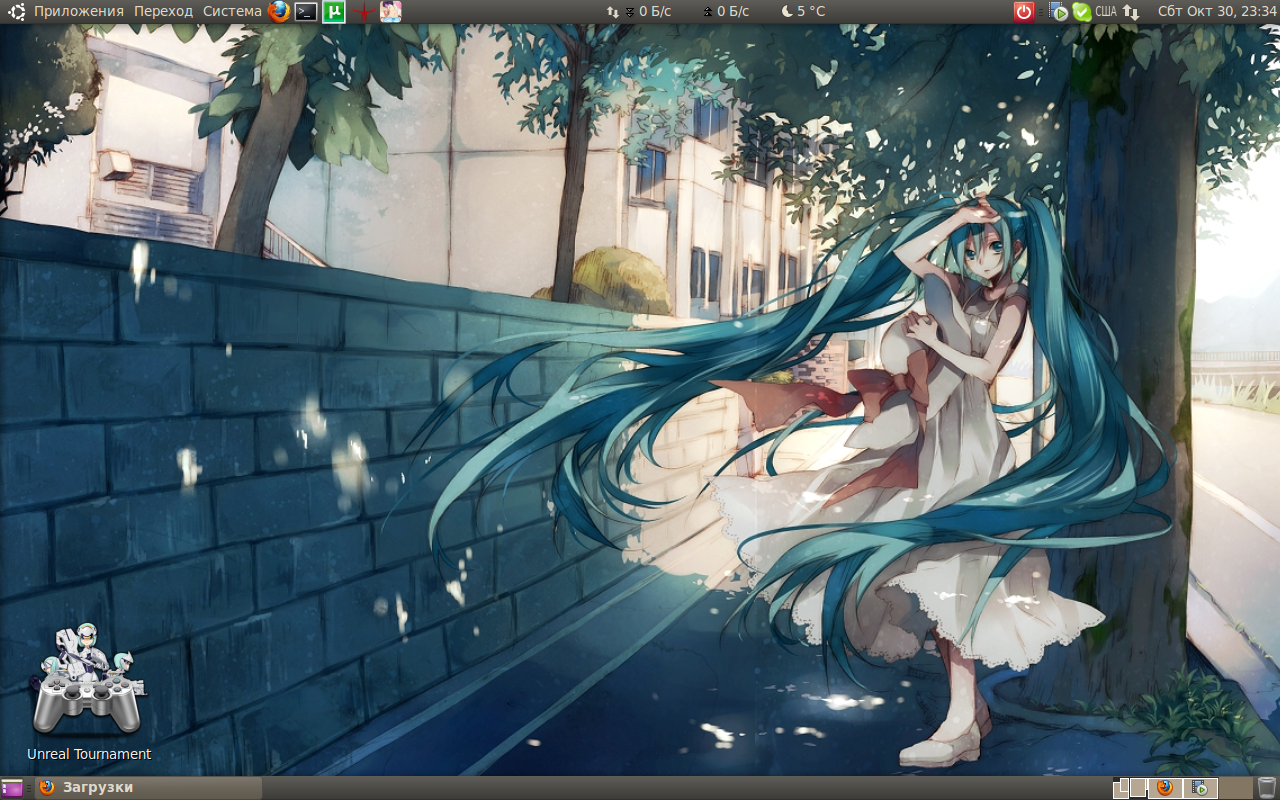Open the Система menu
Viewport: 1280px width, 800px height.
(232, 11)
